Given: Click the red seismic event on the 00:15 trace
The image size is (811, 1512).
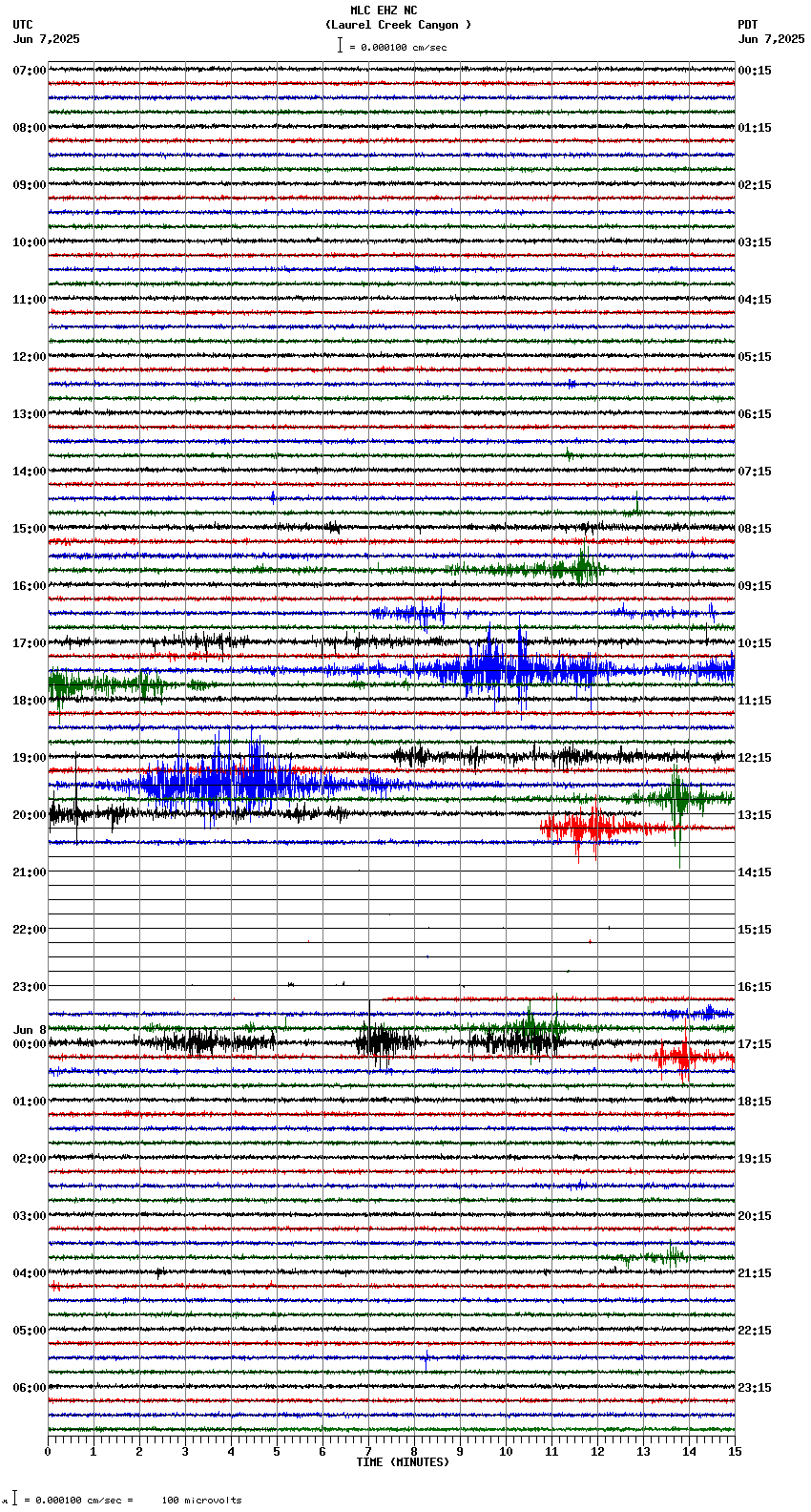Looking at the screenshot, I should pyautogui.click(x=685, y=1056).
